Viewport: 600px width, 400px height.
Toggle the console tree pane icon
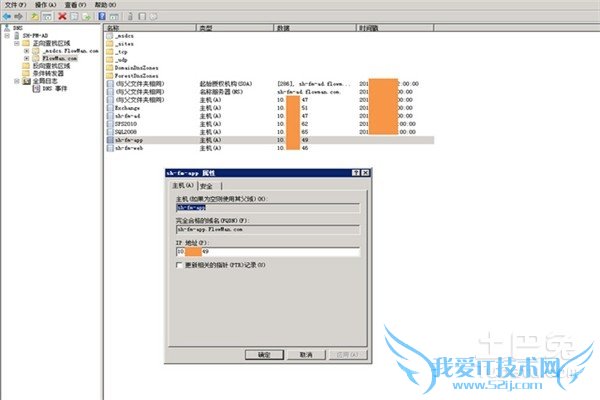point(47,16)
